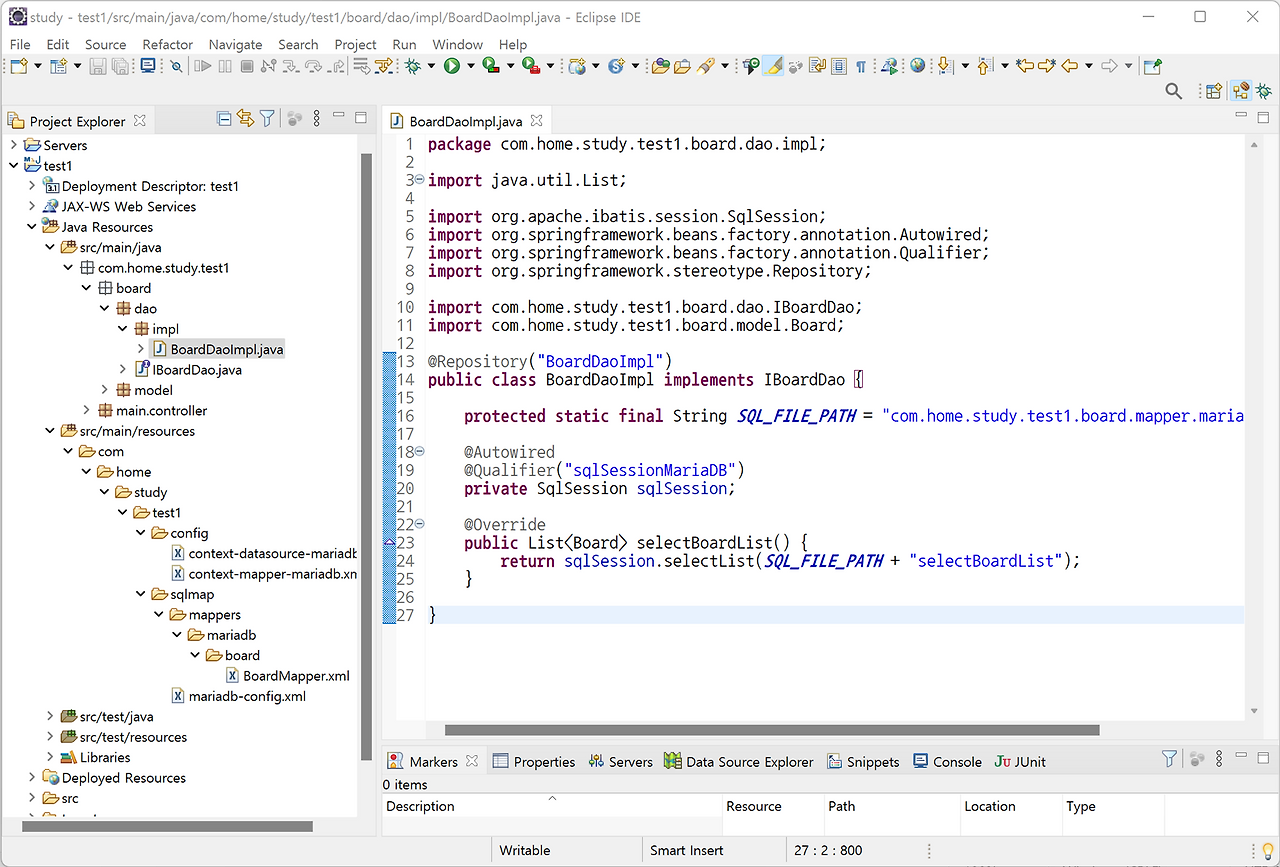The image size is (1280, 867).
Task: Click the Filter icon in Markers view
Action: point(1169,760)
